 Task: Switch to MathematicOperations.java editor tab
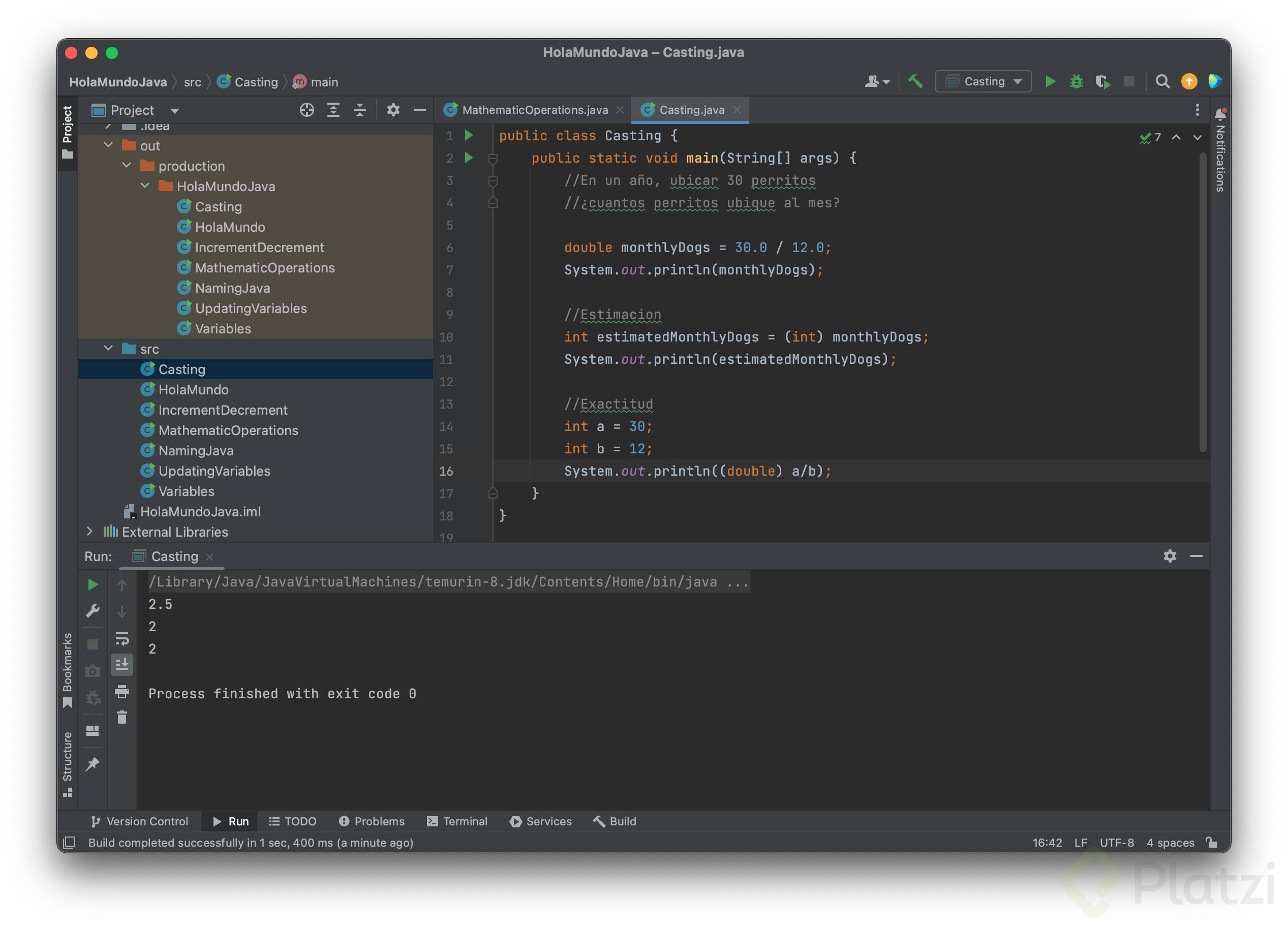tap(534, 110)
